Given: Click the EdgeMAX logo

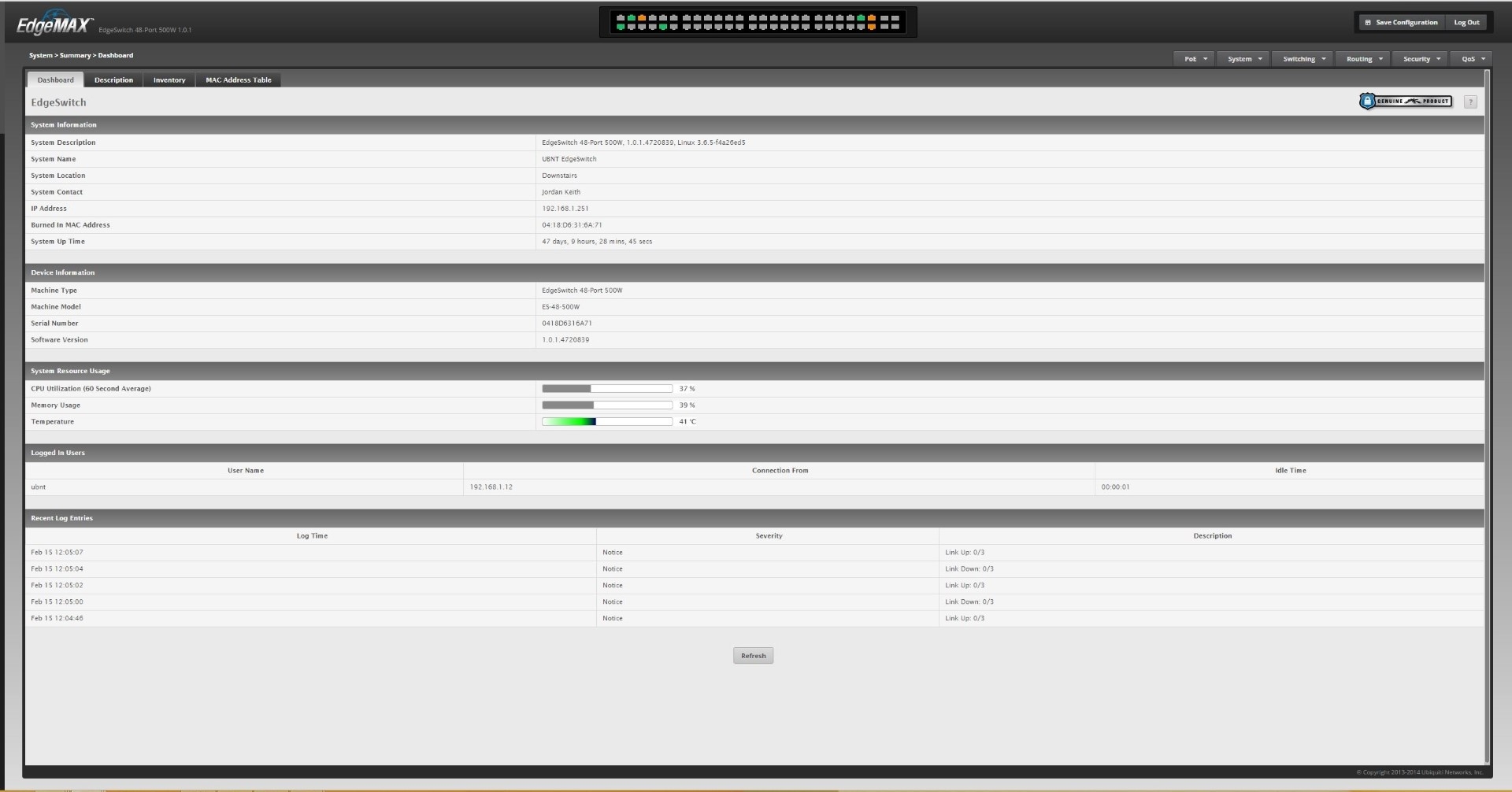Looking at the screenshot, I should click(x=54, y=24).
